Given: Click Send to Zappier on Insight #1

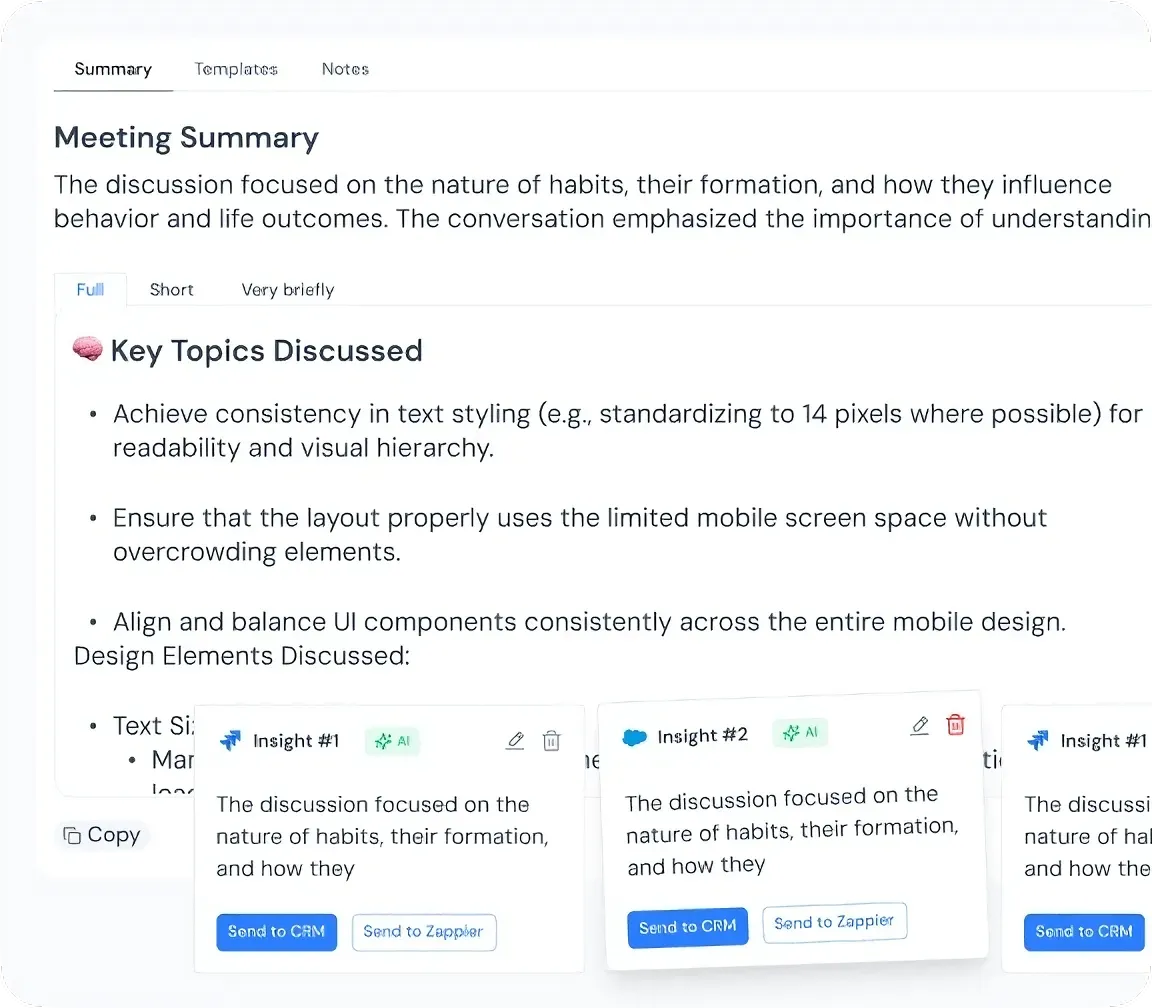Looking at the screenshot, I should click(424, 932).
